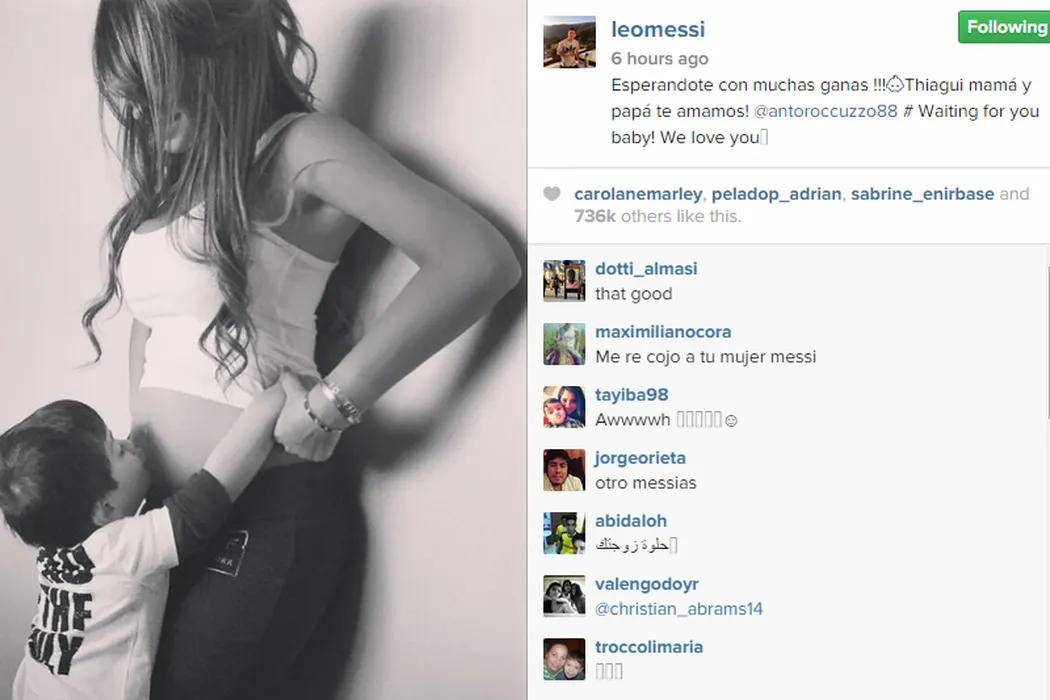Open leomessi profile picture

click(x=569, y=42)
